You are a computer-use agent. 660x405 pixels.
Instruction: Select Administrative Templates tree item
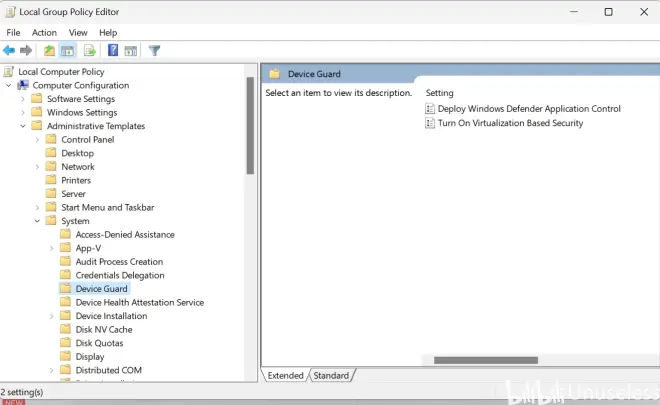pos(96,126)
